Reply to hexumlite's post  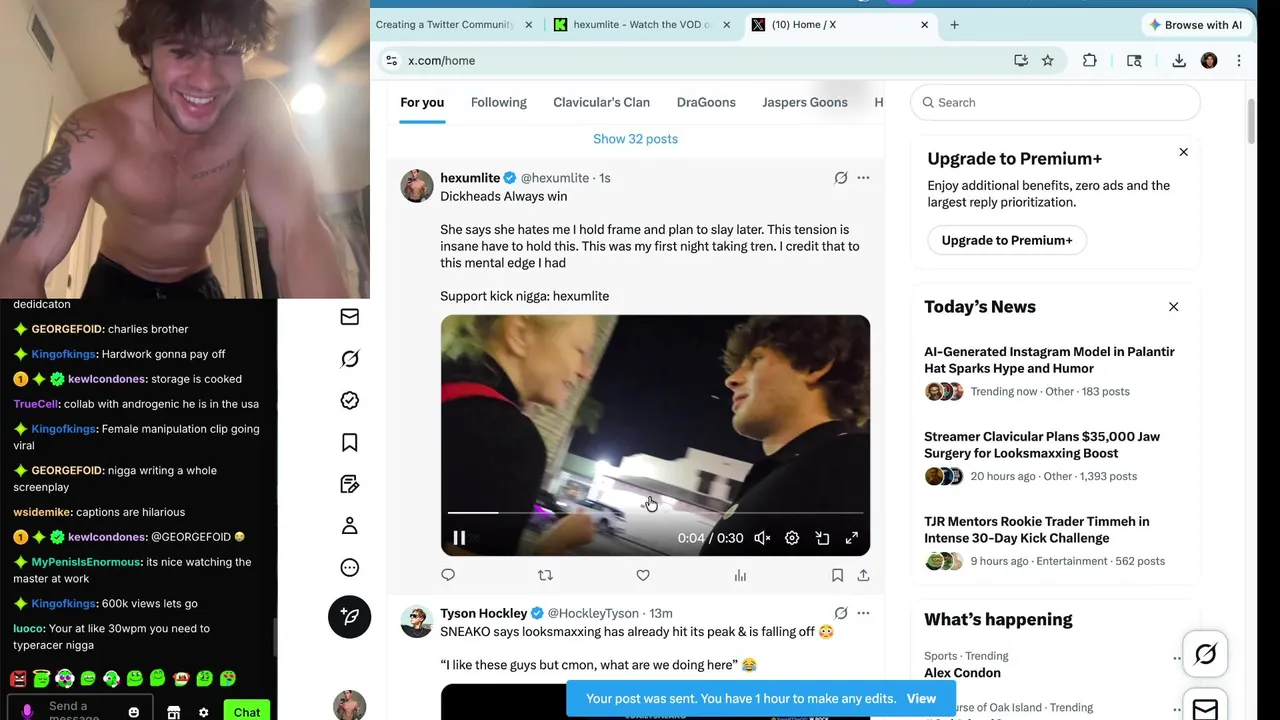[448, 575]
